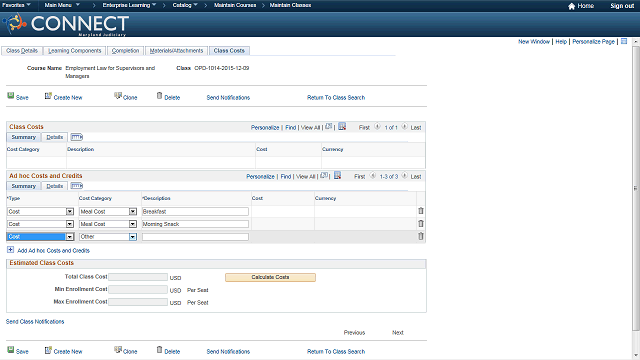
Task: Select Summary tab in Ad hoc Costs grid
Action: coord(24,186)
